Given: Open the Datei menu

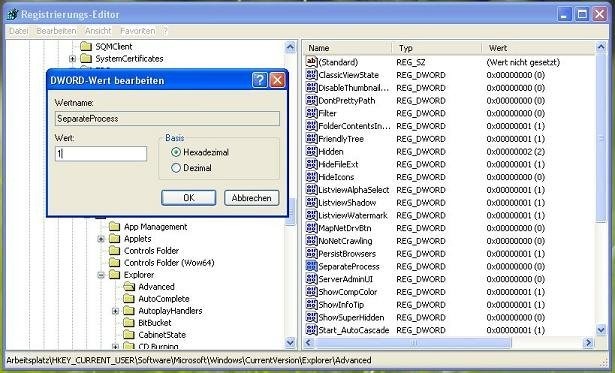Looking at the screenshot, I should click(18, 31).
